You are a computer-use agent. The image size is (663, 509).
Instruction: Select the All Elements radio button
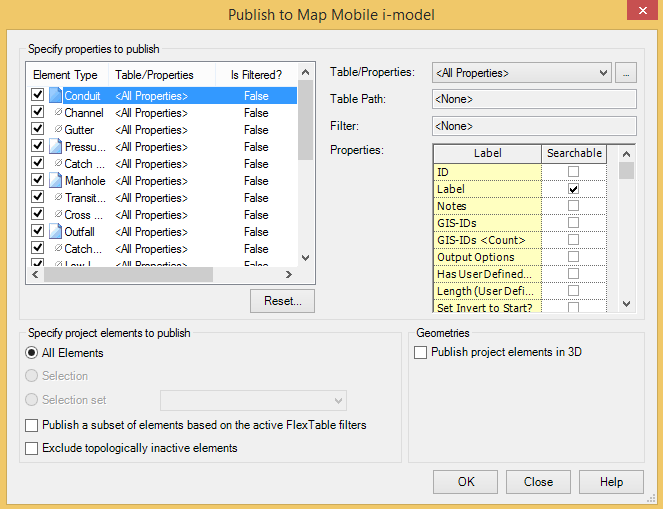pos(32,353)
